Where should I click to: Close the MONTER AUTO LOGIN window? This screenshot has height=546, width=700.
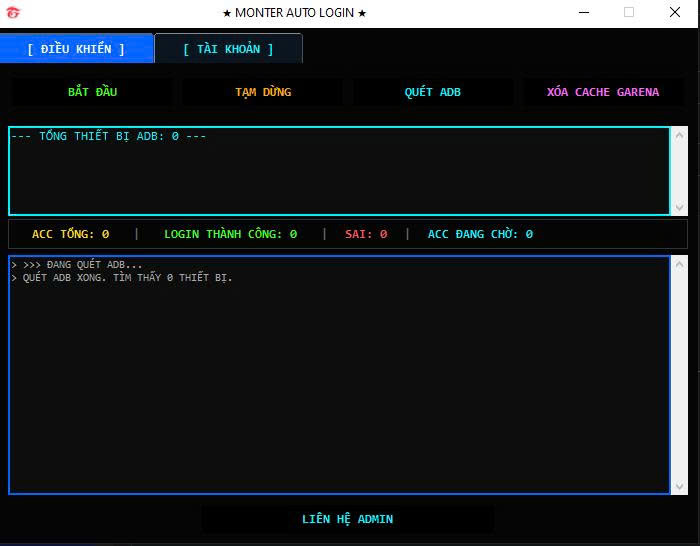675,13
